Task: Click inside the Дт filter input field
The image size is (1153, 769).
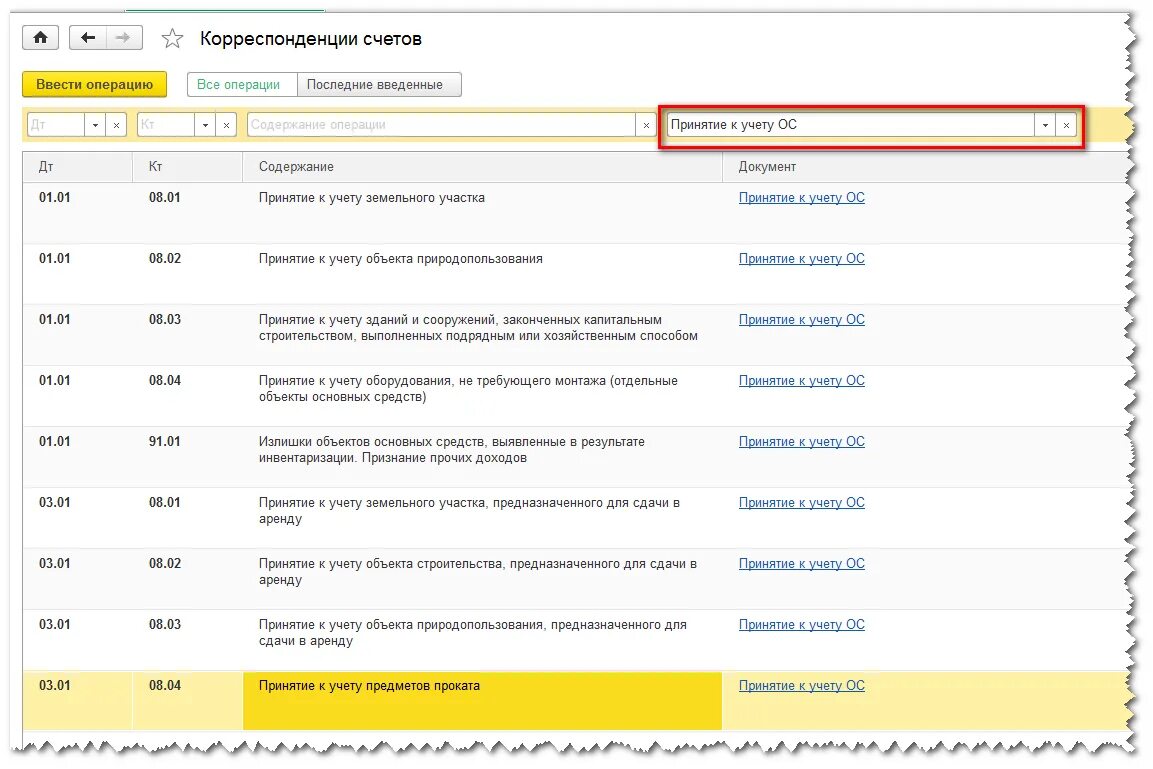Action: click(x=55, y=124)
